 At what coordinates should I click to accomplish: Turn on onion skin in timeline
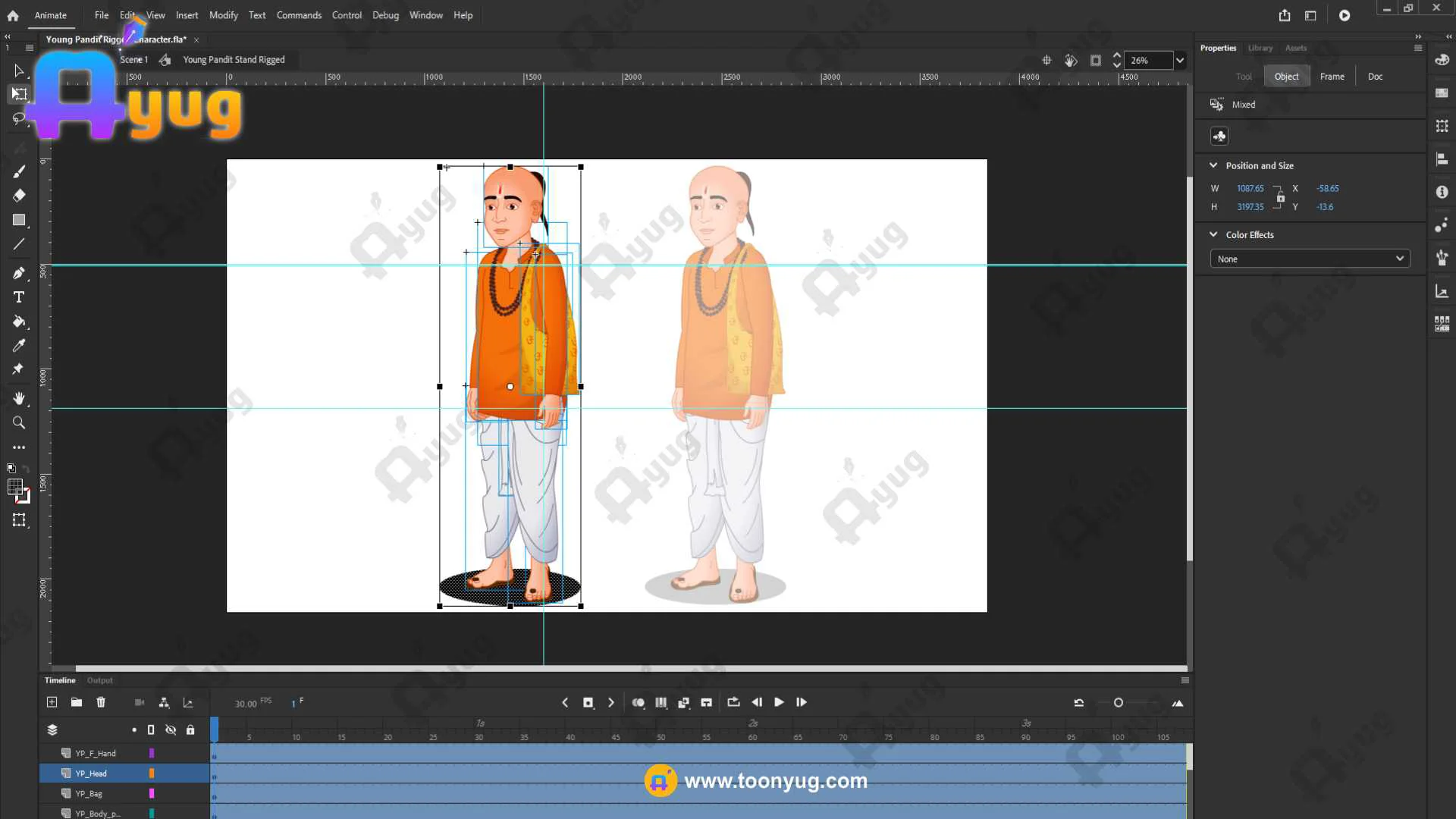(639, 703)
